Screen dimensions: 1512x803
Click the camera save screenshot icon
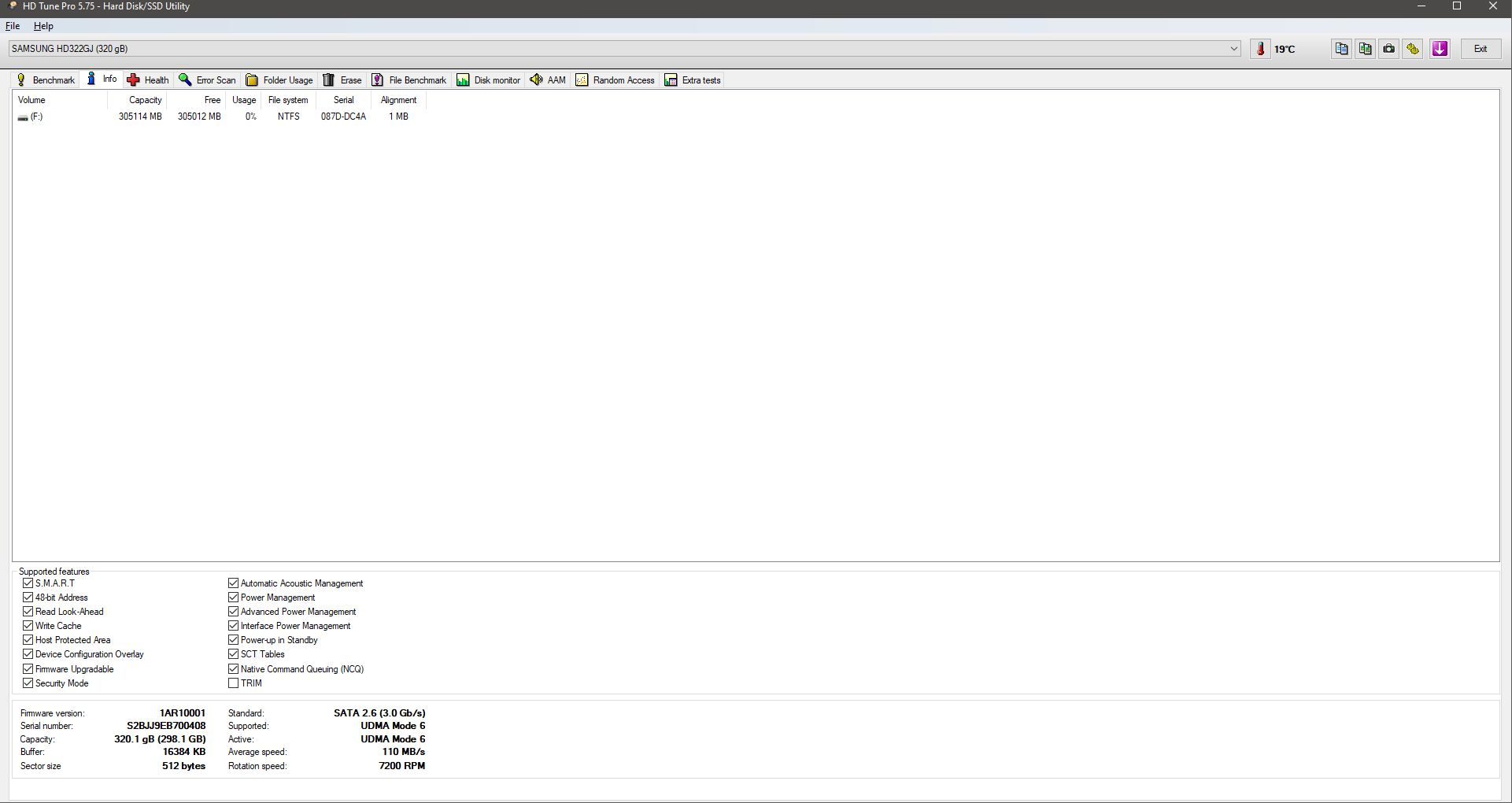[x=1389, y=49]
